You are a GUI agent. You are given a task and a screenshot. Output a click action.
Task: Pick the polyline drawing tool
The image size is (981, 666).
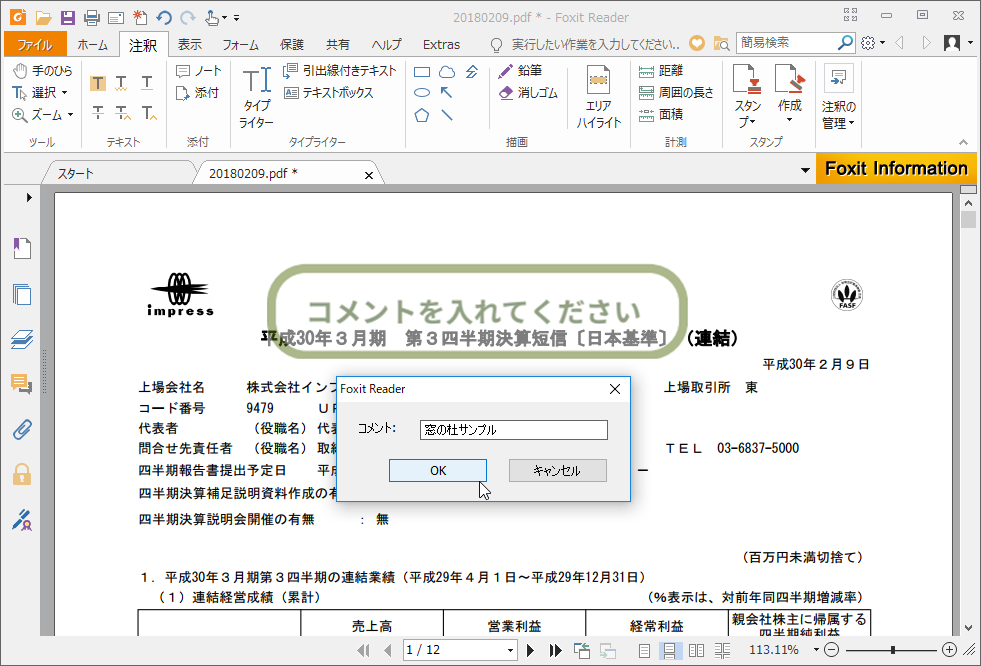(x=472, y=72)
